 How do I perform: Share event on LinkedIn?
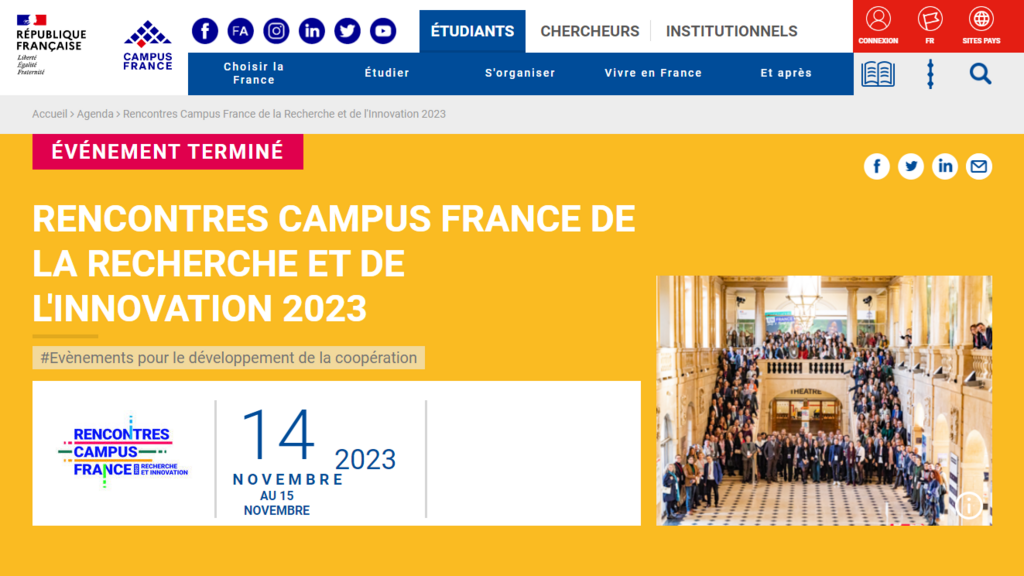tap(944, 167)
